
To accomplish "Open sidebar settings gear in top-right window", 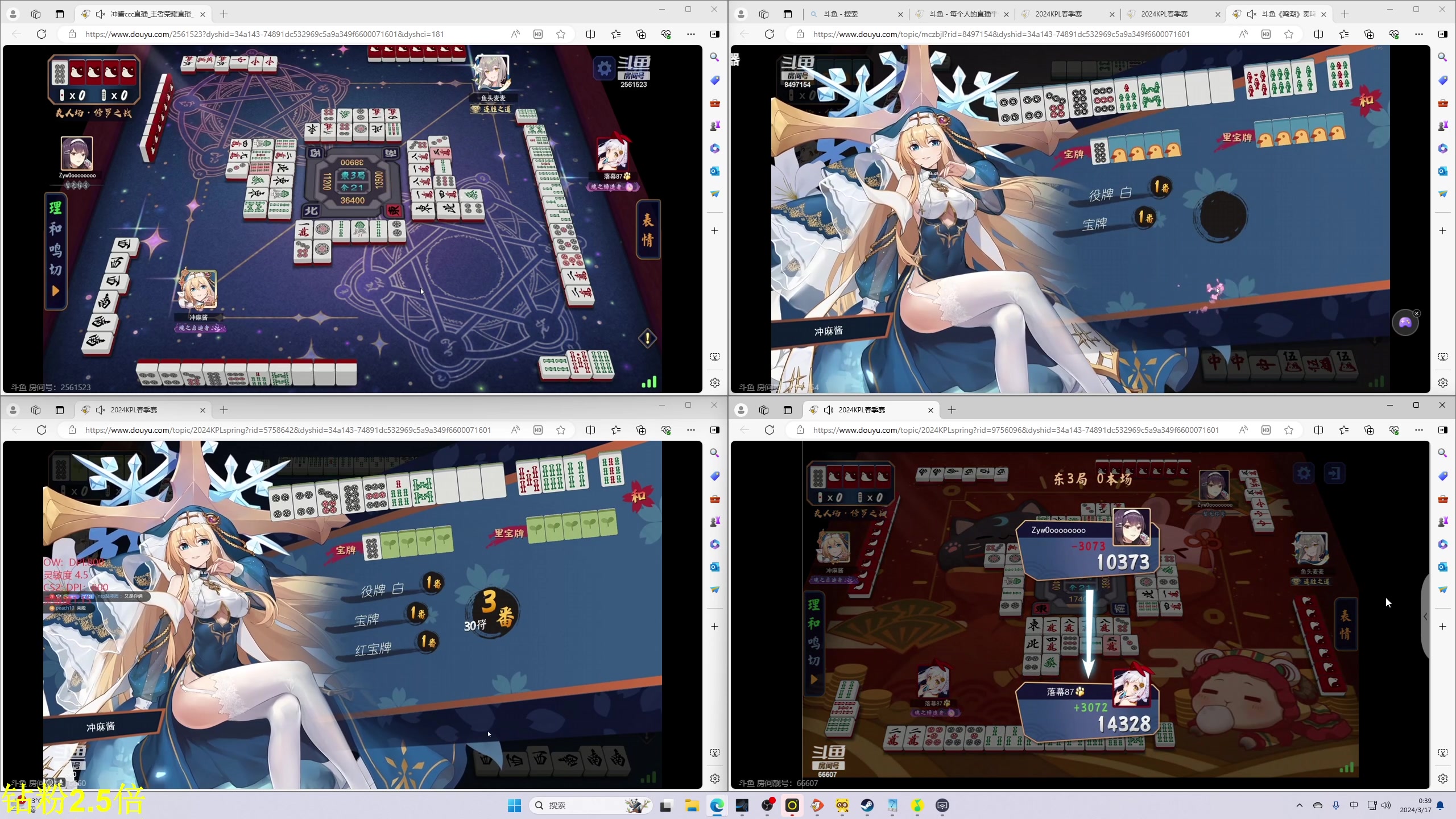I will pos(1443,383).
